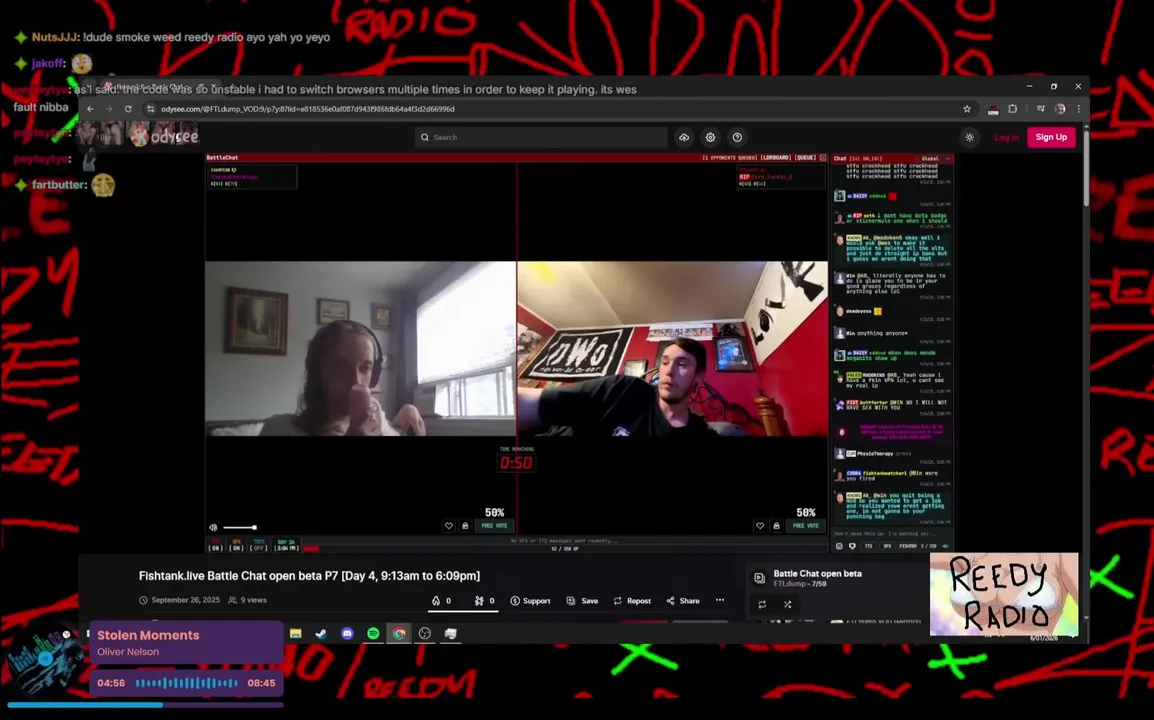This screenshot has width=1154, height=720.
Task: Click the Odysee logo
Action: (164, 136)
